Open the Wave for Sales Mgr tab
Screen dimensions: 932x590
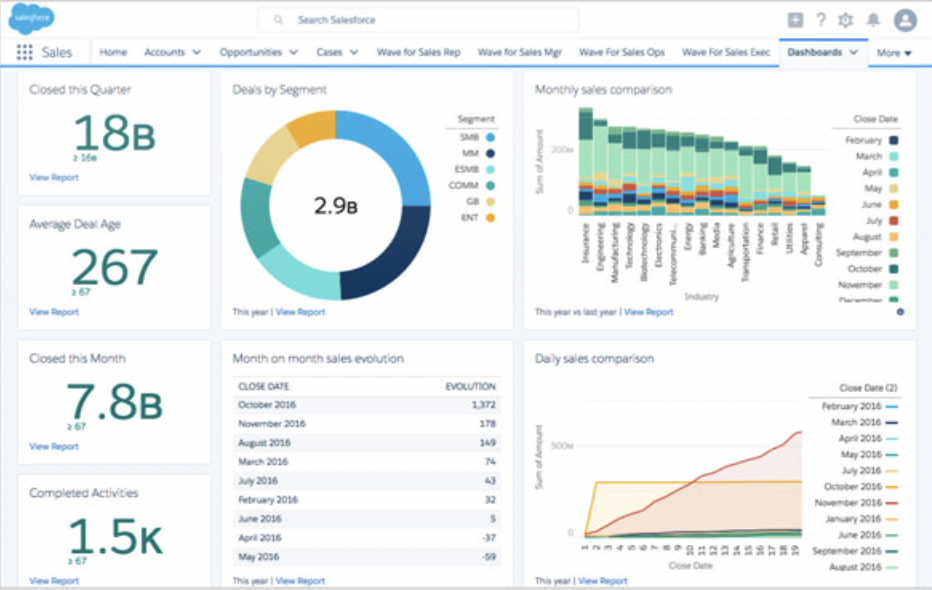point(519,52)
